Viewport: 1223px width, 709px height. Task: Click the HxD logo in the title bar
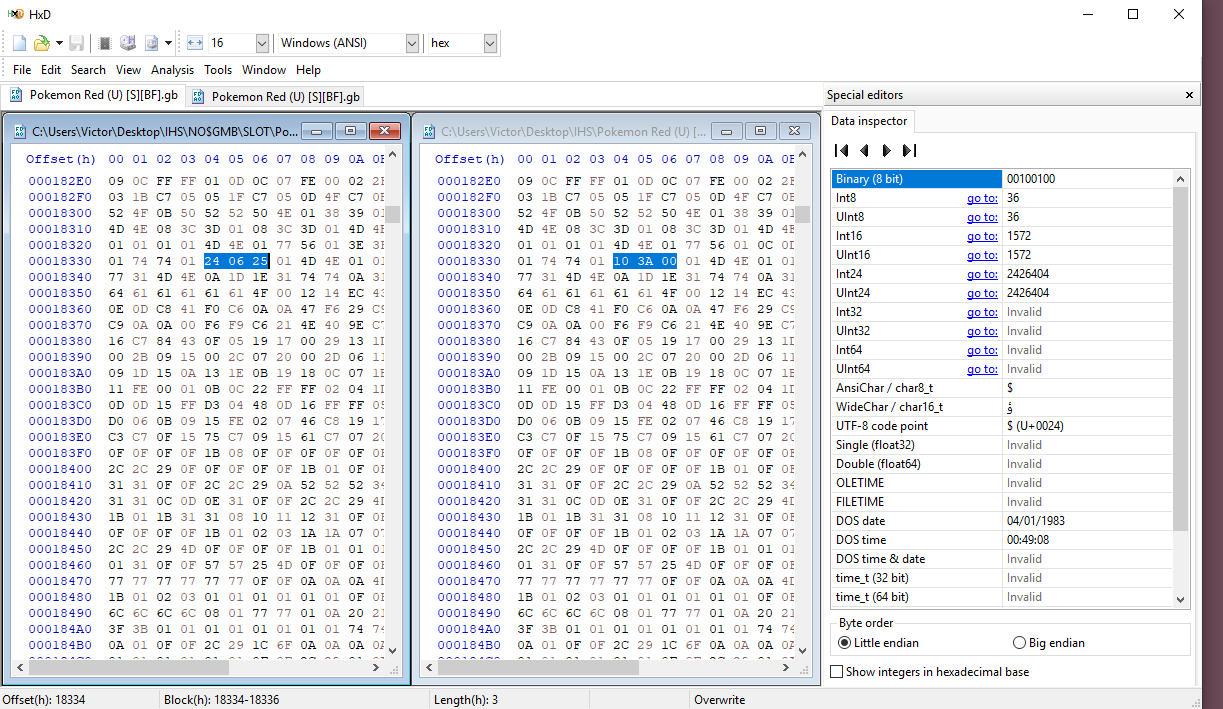tap(16, 14)
